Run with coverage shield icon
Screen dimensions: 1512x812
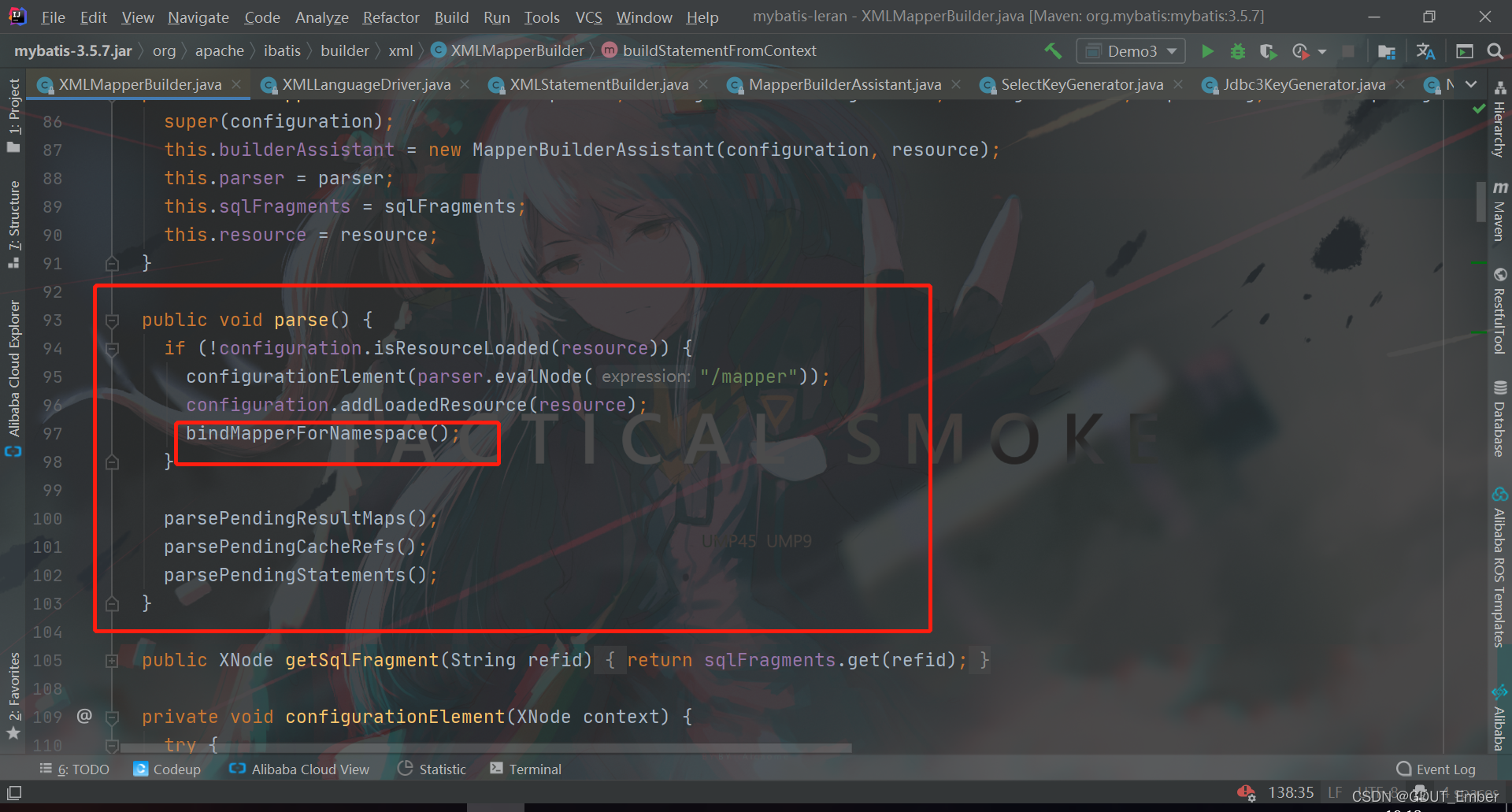tap(1268, 51)
